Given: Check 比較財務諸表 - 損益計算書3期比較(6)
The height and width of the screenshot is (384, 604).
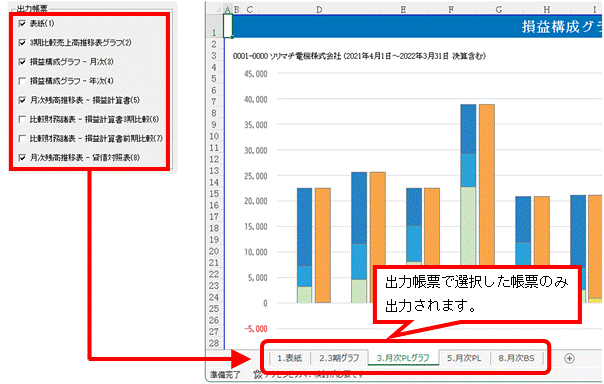Looking at the screenshot, I should point(22,119).
